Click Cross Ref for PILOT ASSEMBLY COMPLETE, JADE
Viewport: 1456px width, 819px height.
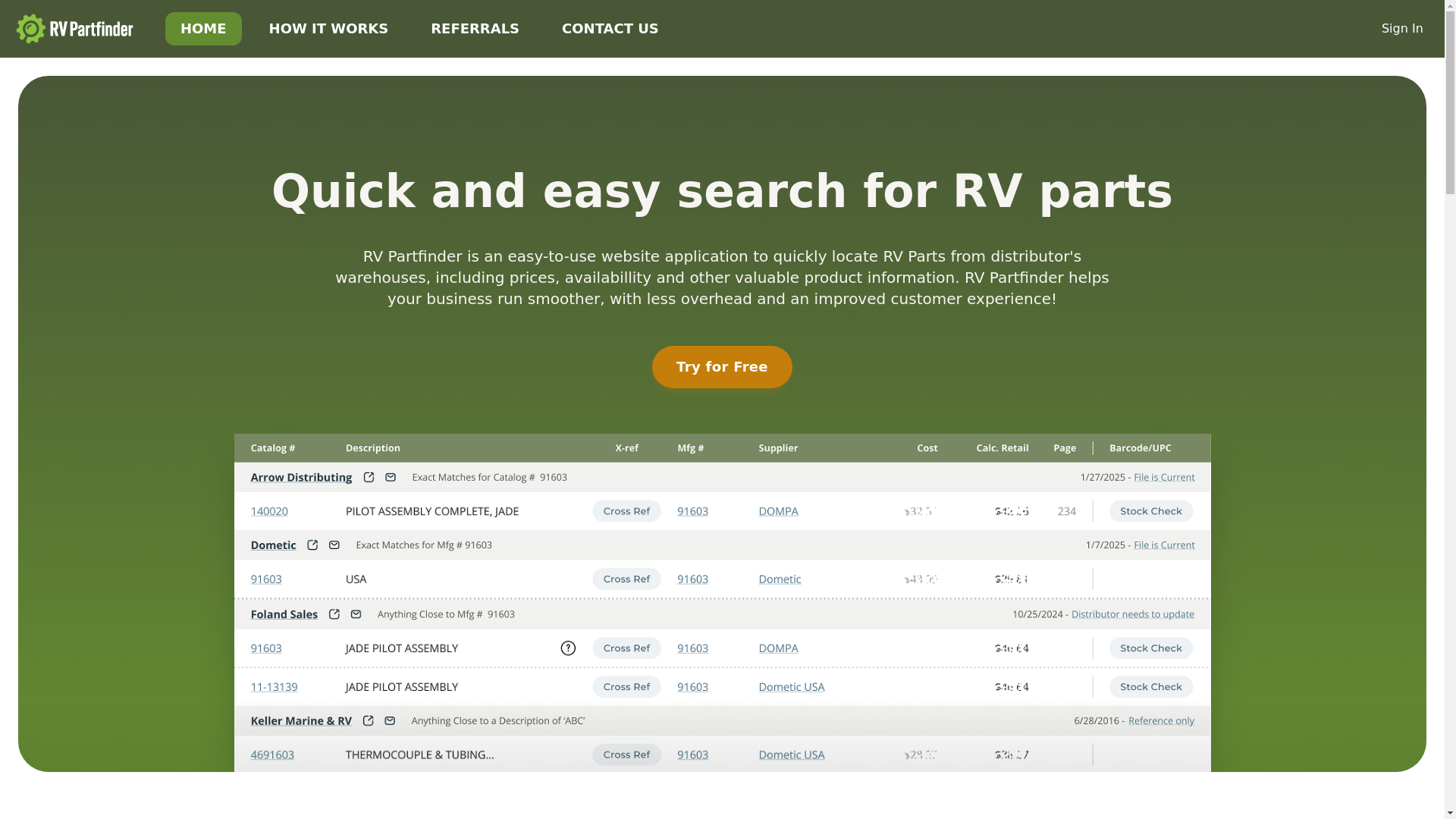point(626,511)
